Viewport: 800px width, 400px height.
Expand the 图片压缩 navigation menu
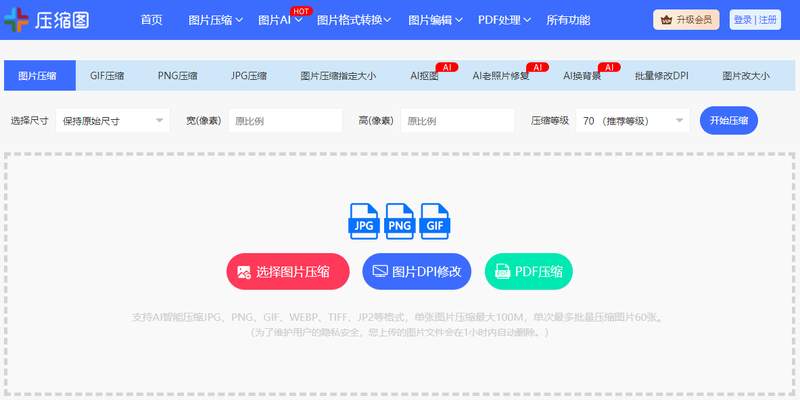[x=215, y=20]
